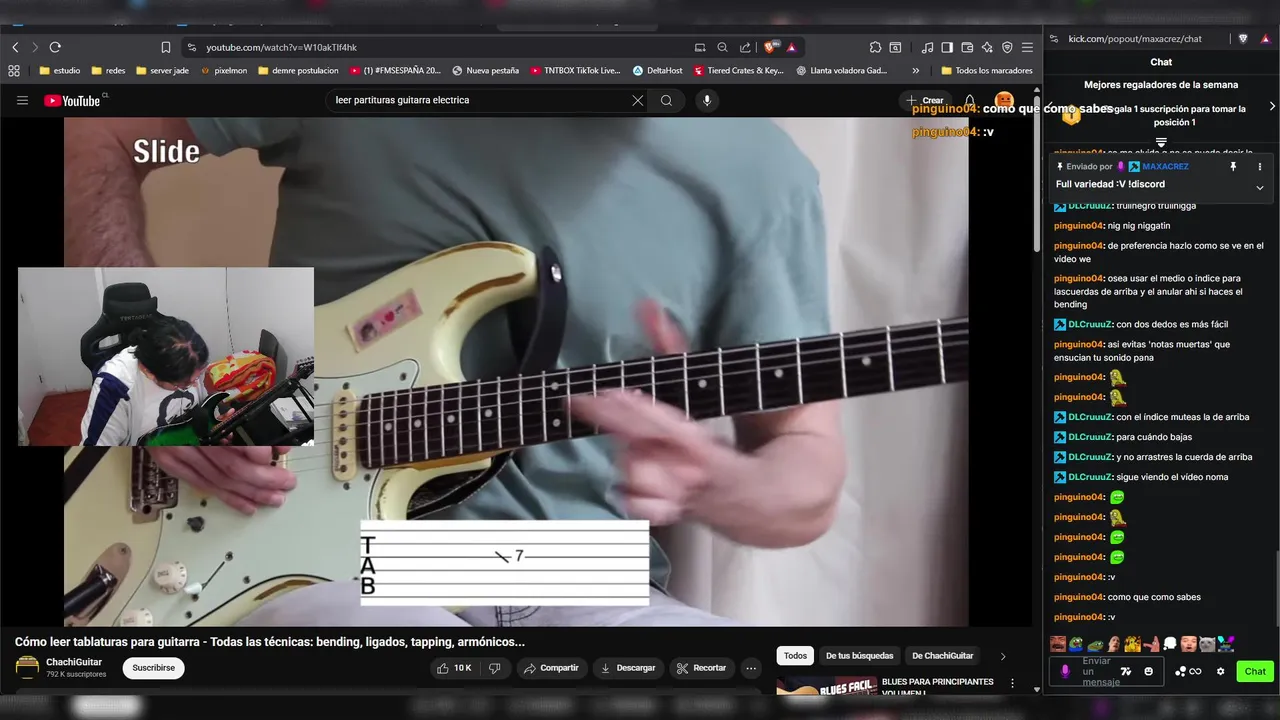Open pinned message three-dot options
1280x720 pixels.
click(x=1259, y=167)
